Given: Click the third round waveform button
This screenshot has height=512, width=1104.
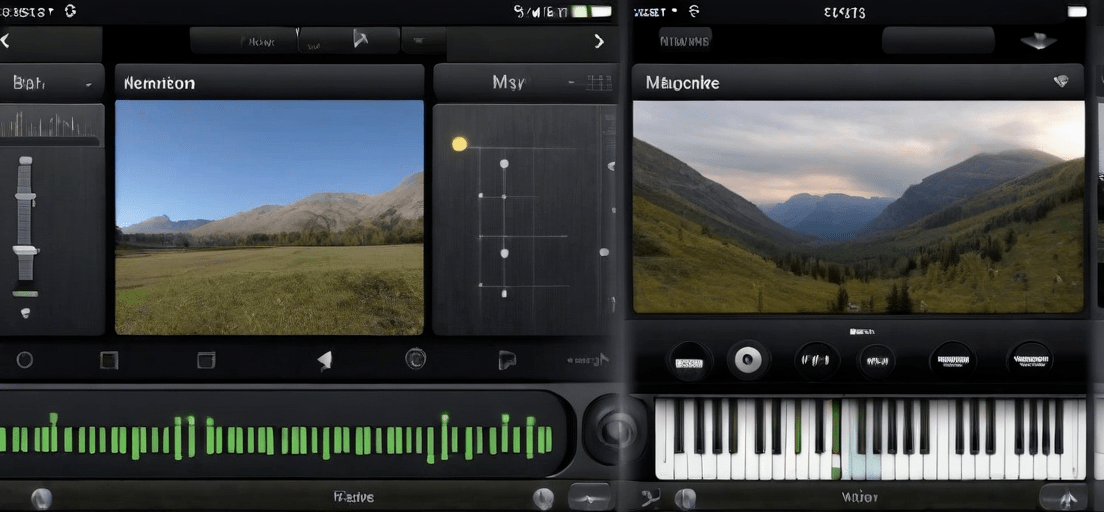Looking at the screenshot, I should click(817, 361).
